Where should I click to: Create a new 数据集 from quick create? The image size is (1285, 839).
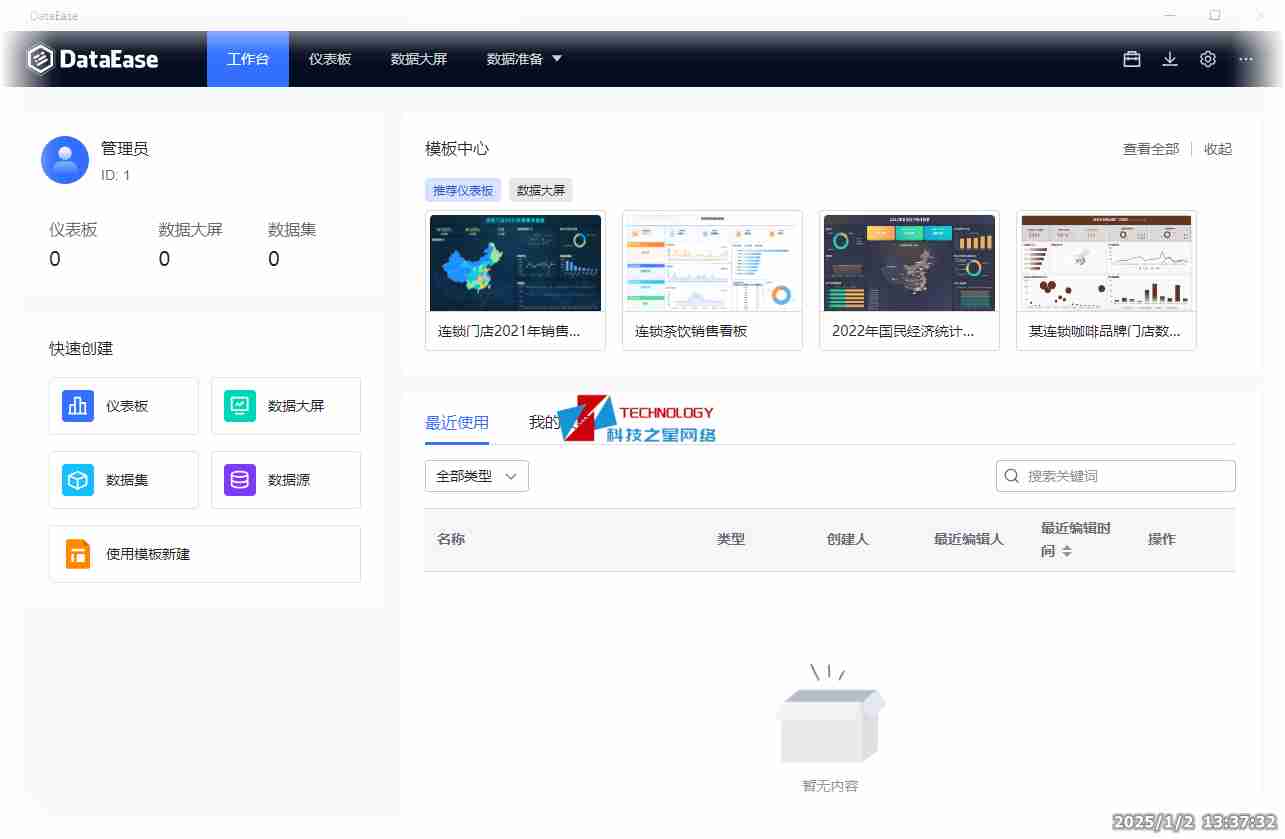tap(124, 480)
